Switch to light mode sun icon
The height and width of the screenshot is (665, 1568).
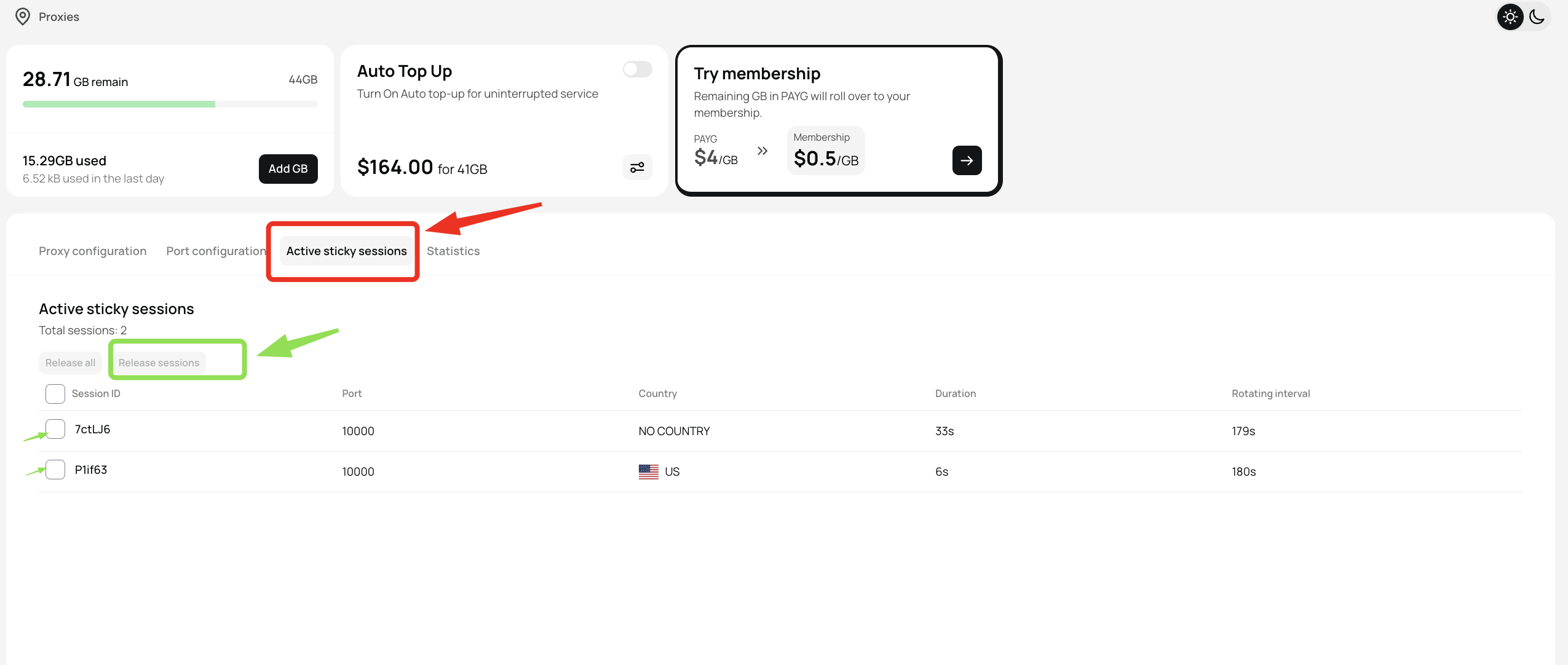[1510, 17]
